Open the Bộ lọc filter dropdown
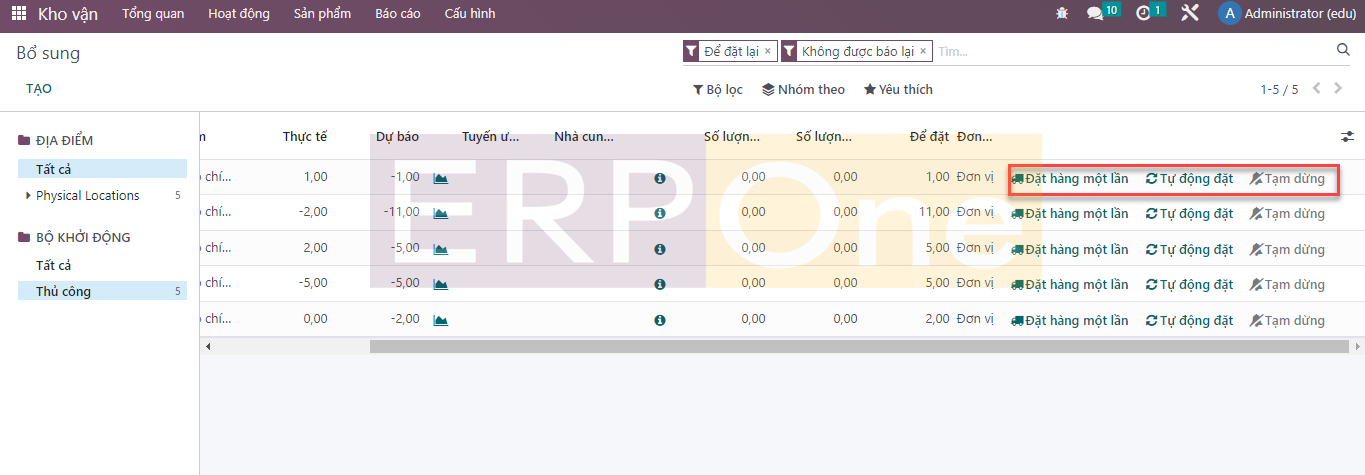Viewport: 1365px width, 475px height. click(718, 90)
